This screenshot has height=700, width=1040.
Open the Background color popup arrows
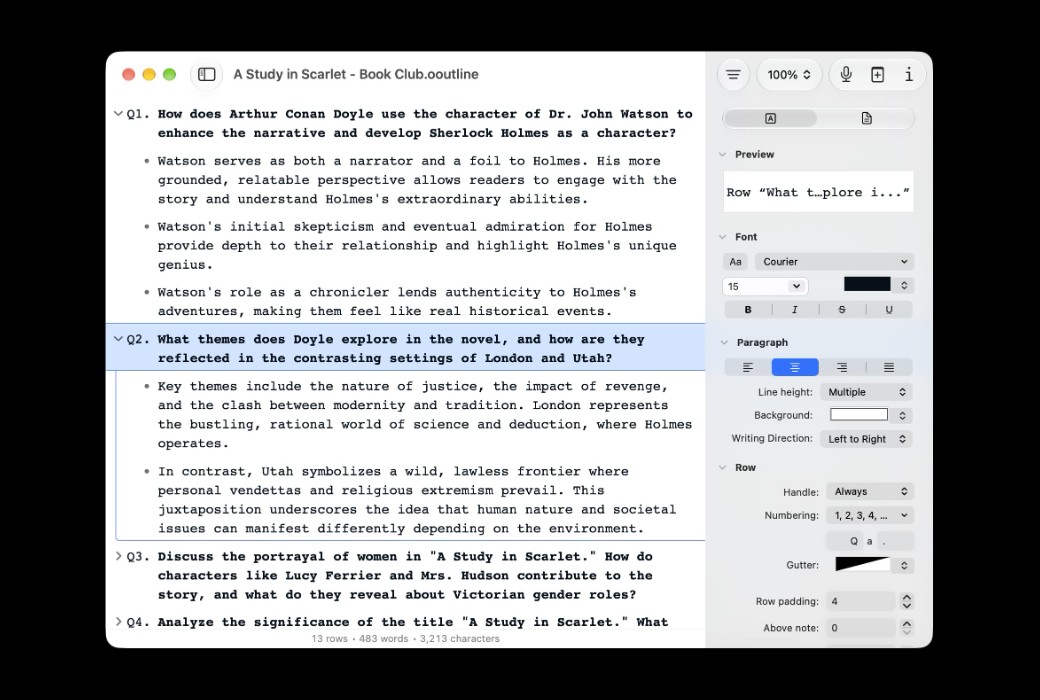902,415
